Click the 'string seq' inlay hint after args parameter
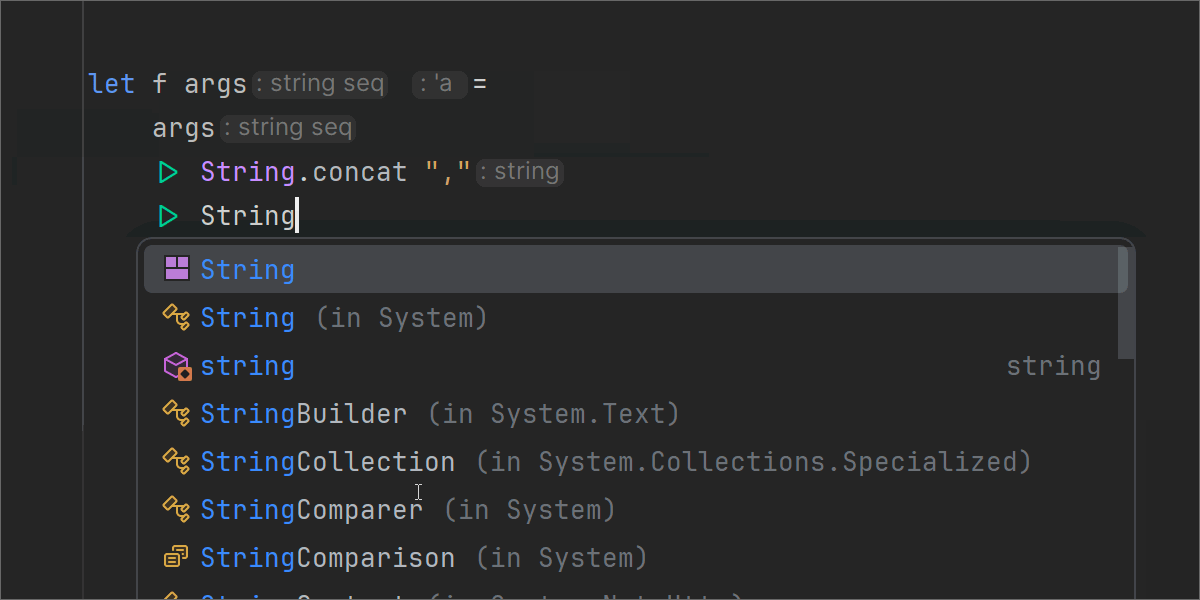Viewport: 1200px width, 600px height. click(320, 84)
